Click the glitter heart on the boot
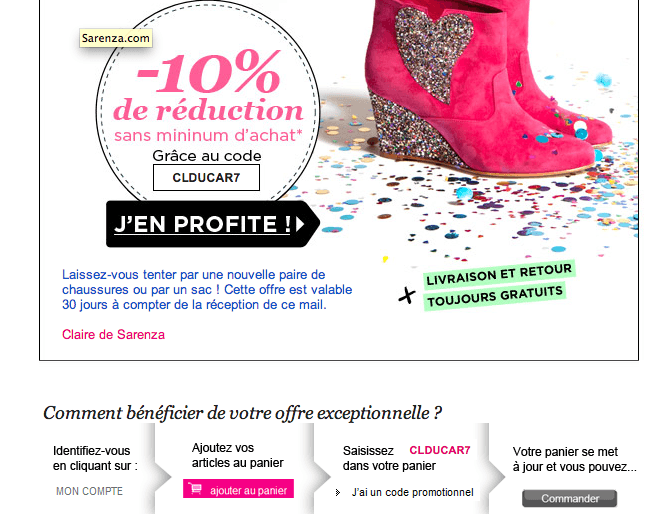Viewport: 647px width, 514px height. coord(433,52)
